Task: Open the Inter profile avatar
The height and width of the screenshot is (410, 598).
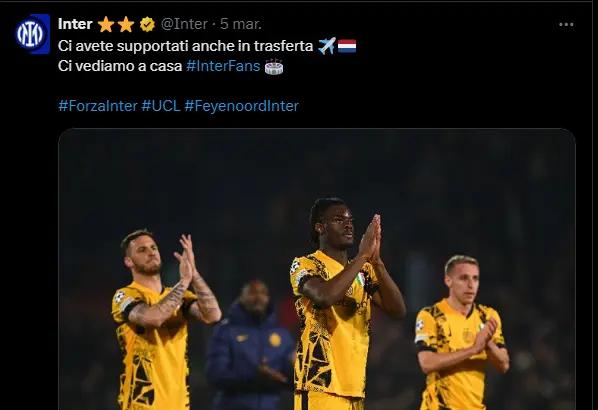Action: pyautogui.click(x=32, y=34)
